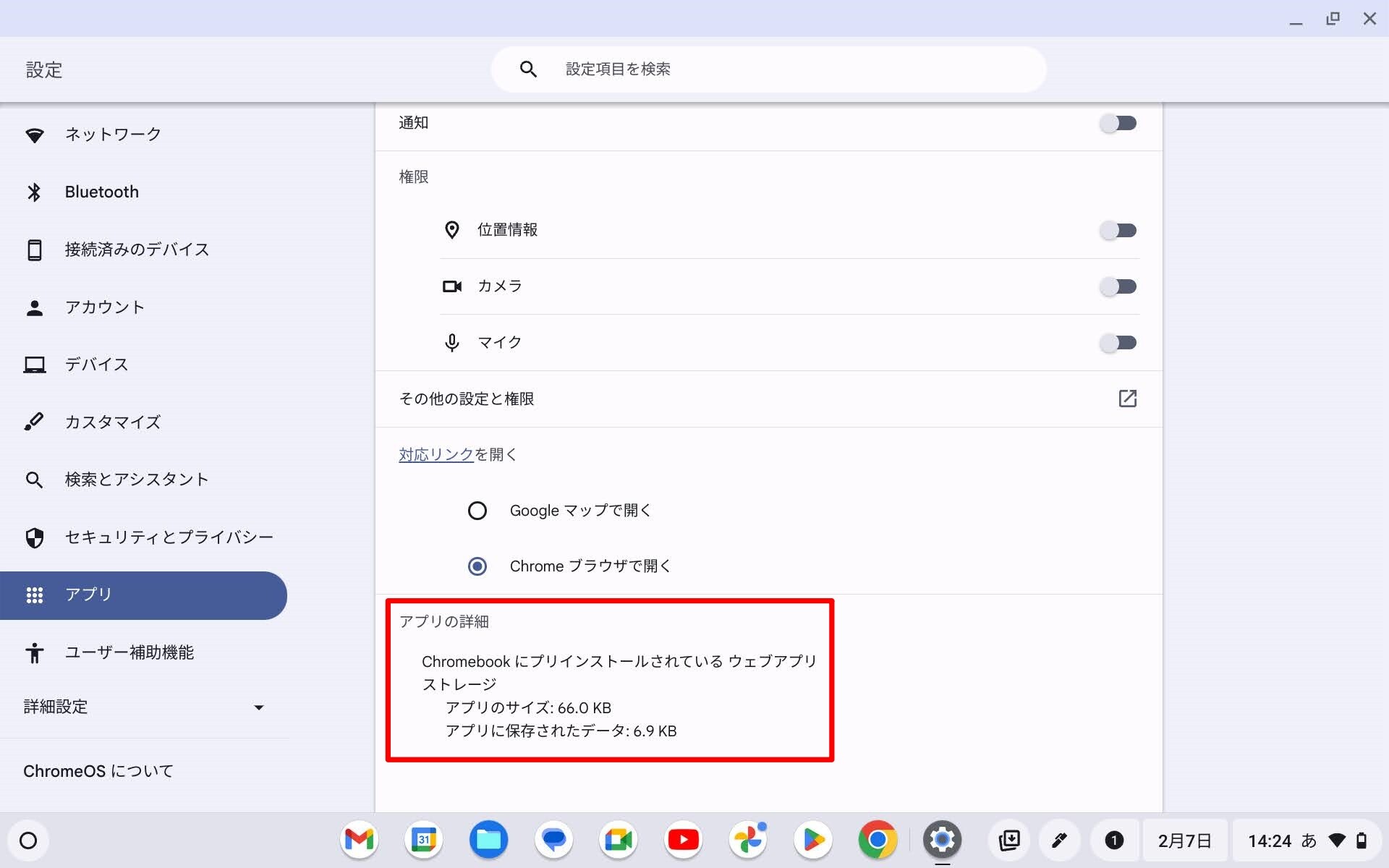Enable the 位置情報 location permission
1389x868 pixels.
(1118, 230)
